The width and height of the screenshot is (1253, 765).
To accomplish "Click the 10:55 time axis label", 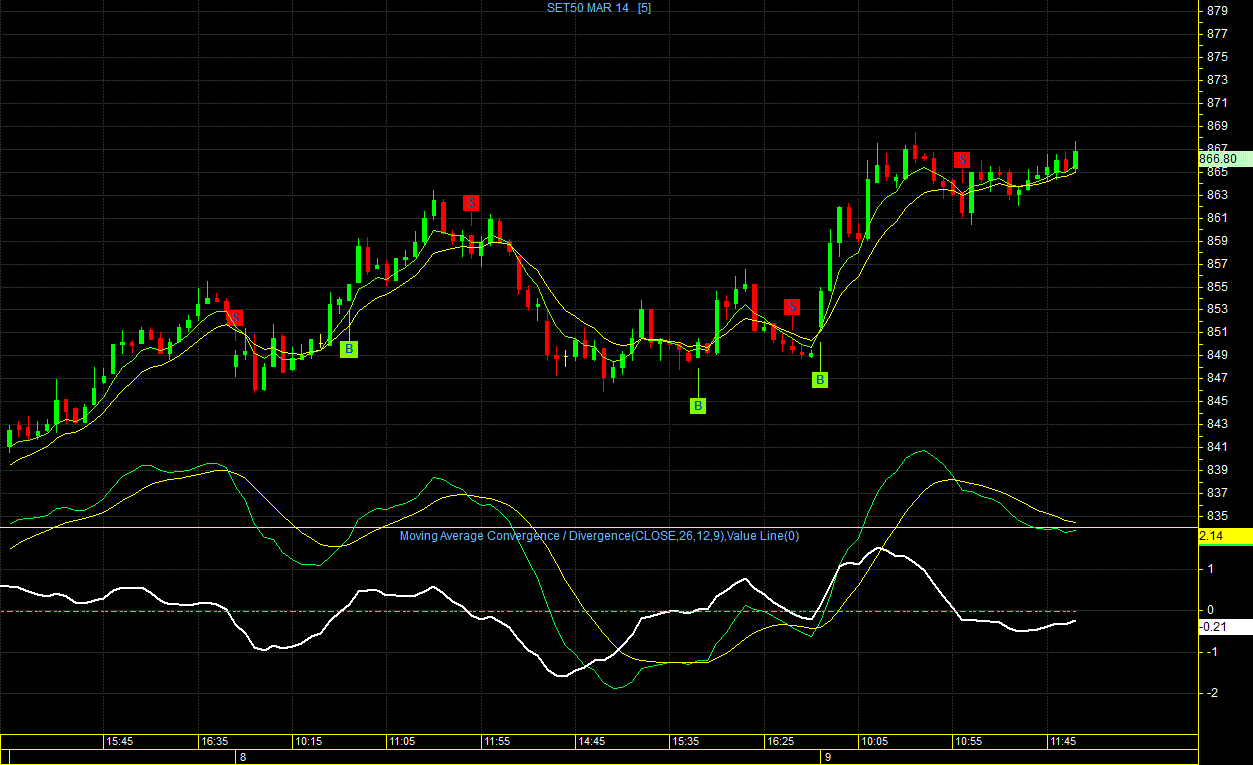I will pyautogui.click(x=968, y=742).
